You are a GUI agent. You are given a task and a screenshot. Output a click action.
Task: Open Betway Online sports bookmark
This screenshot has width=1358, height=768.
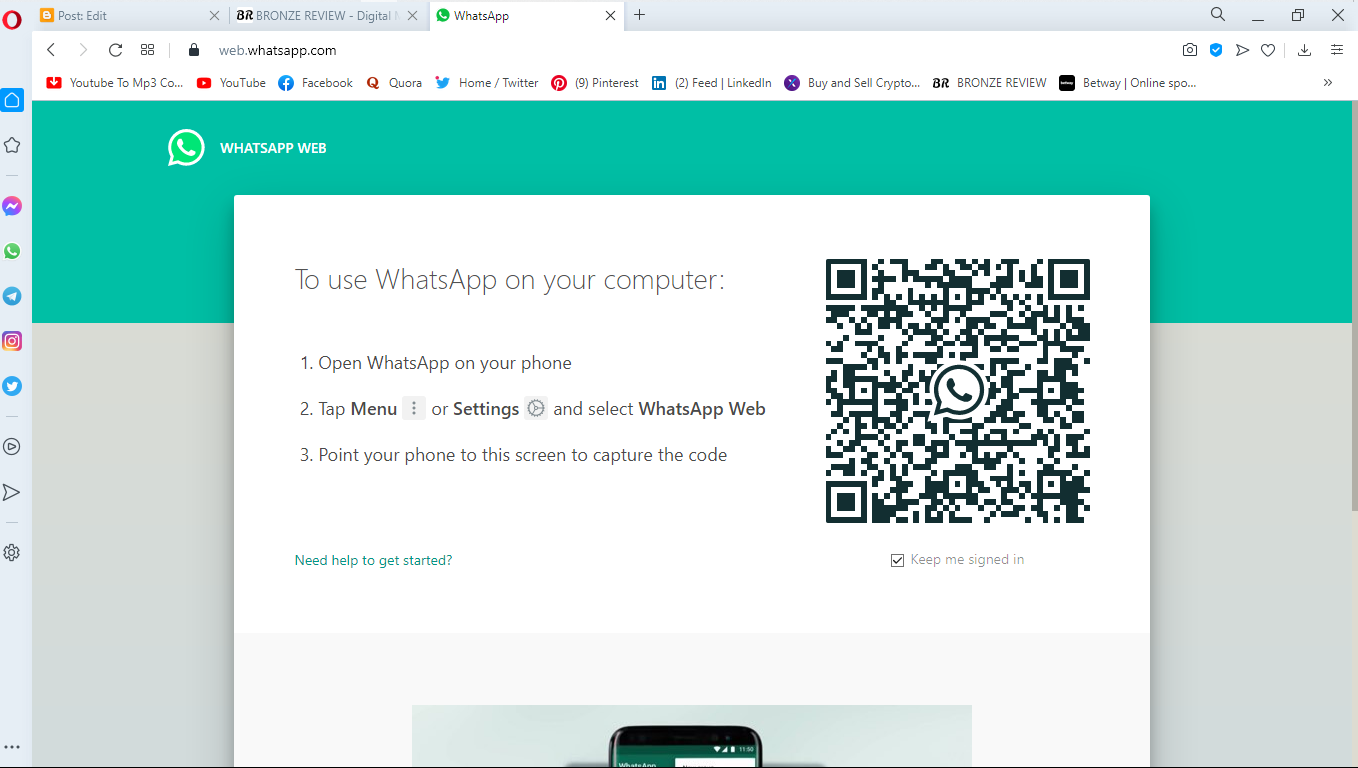(1128, 83)
